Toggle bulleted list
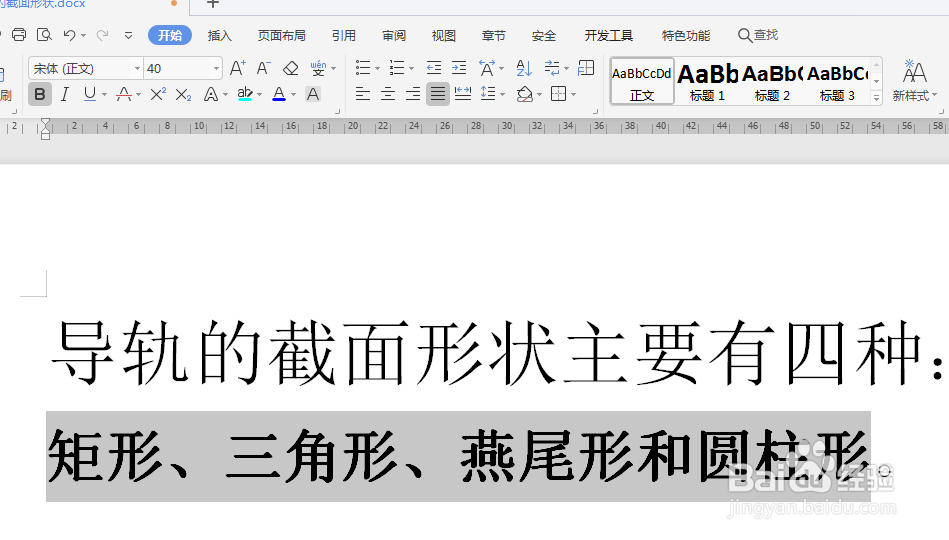Image resolution: width=949 pixels, height=540 pixels. click(363, 68)
